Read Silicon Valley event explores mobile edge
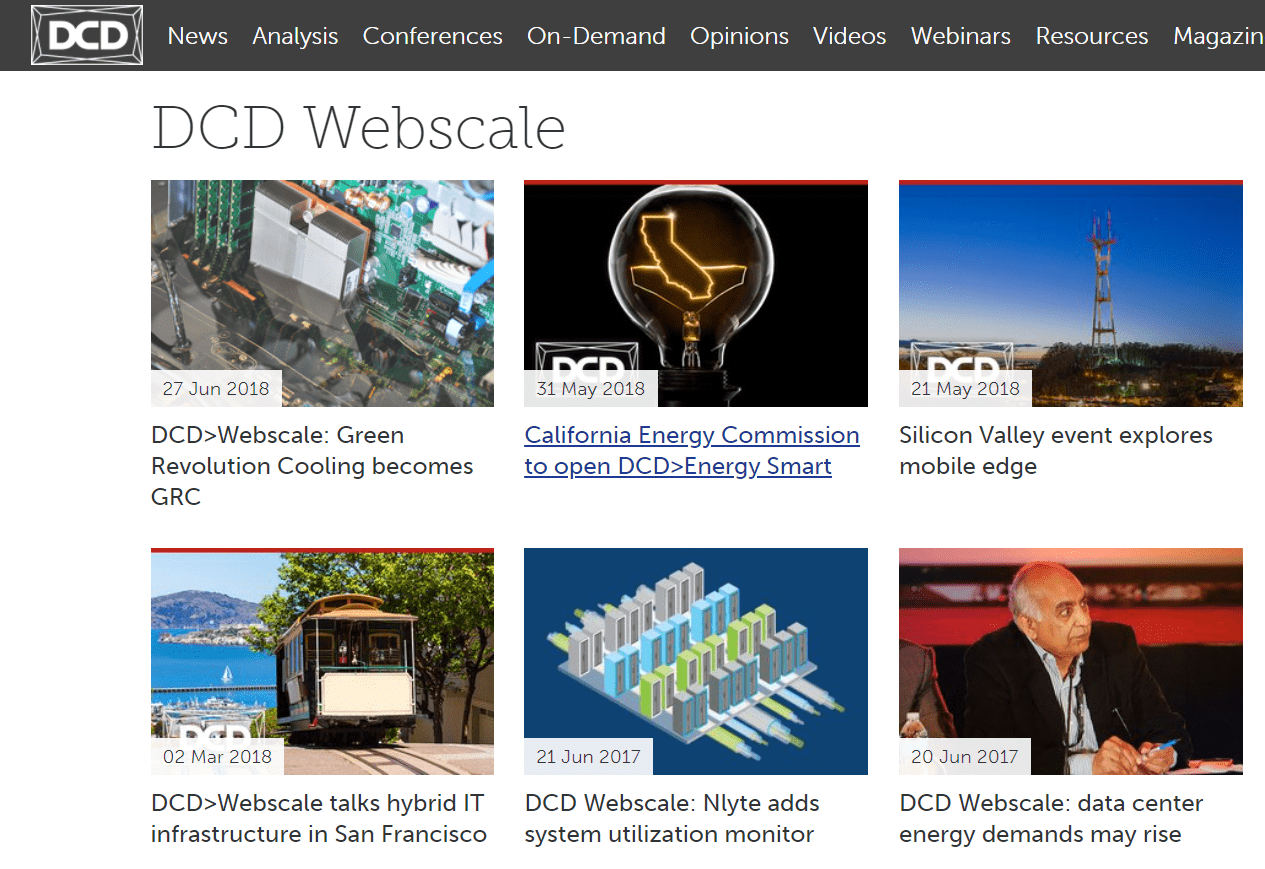This screenshot has width=1265, height=869. pyautogui.click(x=1055, y=451)
